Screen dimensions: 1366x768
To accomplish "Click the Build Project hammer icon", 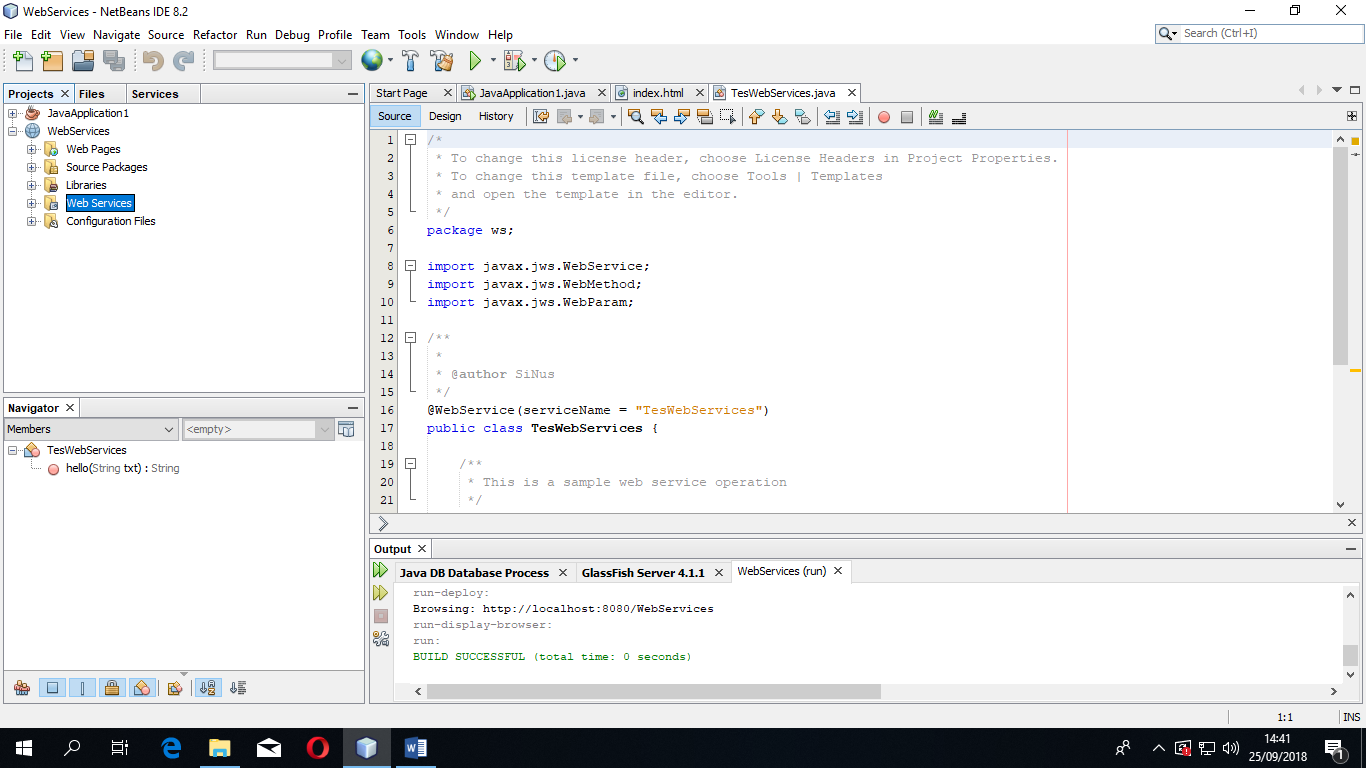I will [410, 61].
